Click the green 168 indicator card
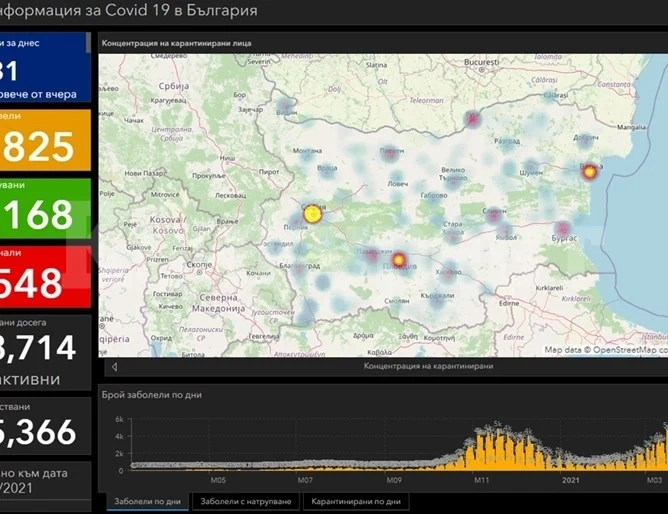 tap(45, 209)
